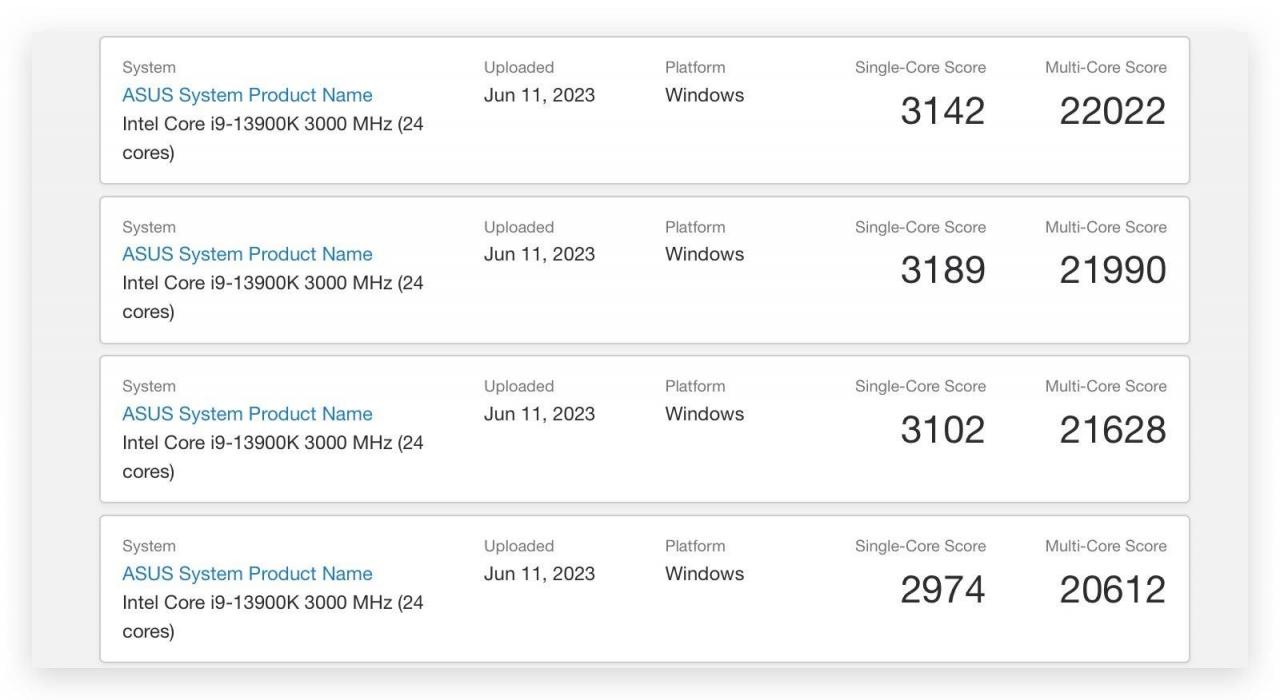Click the single-core score 3189

click(x=943, y=271)
